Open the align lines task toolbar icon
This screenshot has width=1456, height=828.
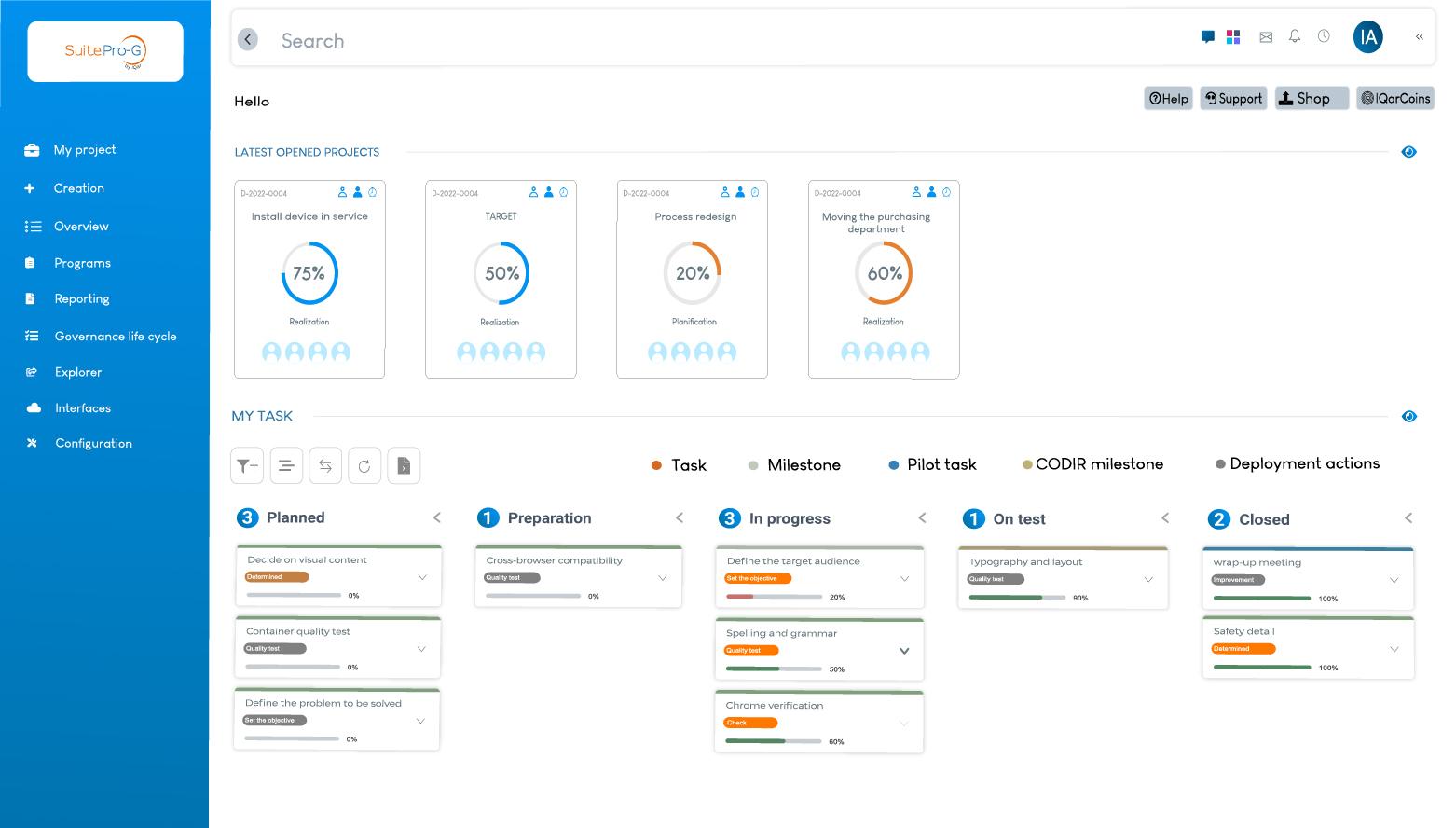[286, 465]
